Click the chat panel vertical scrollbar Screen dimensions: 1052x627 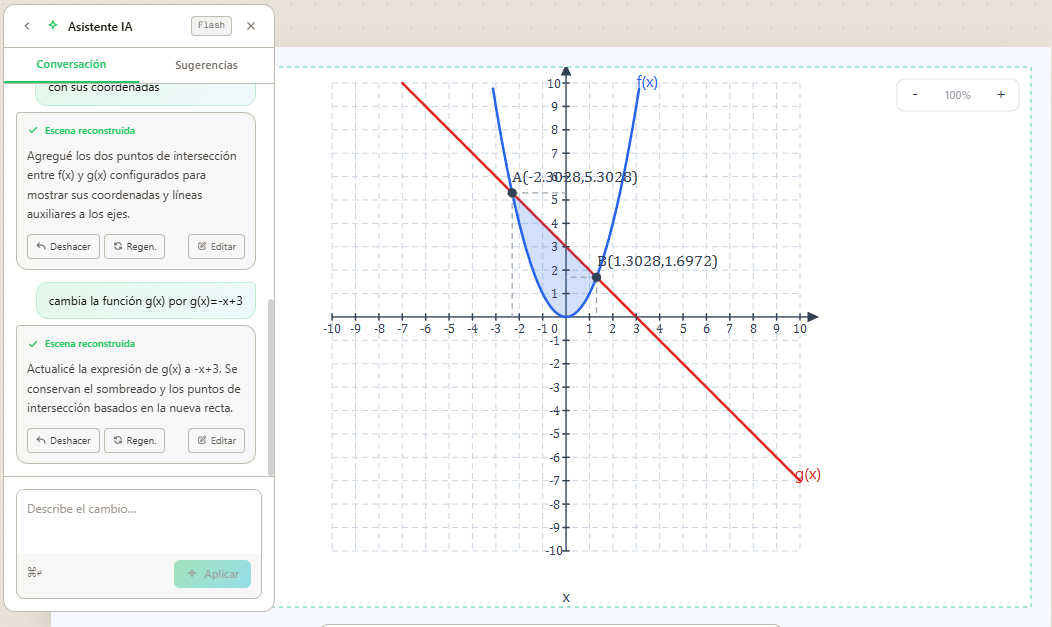click(x=270, y=387)
